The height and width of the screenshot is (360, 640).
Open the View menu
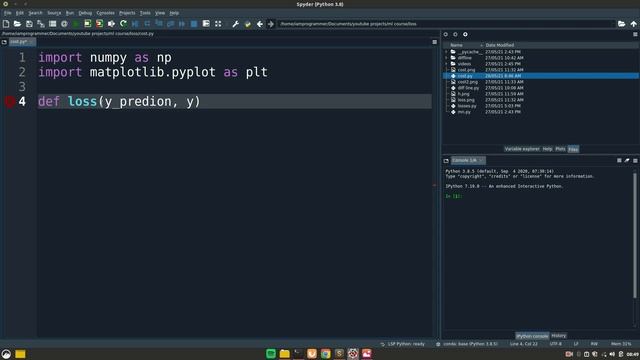tap(160, 13)
